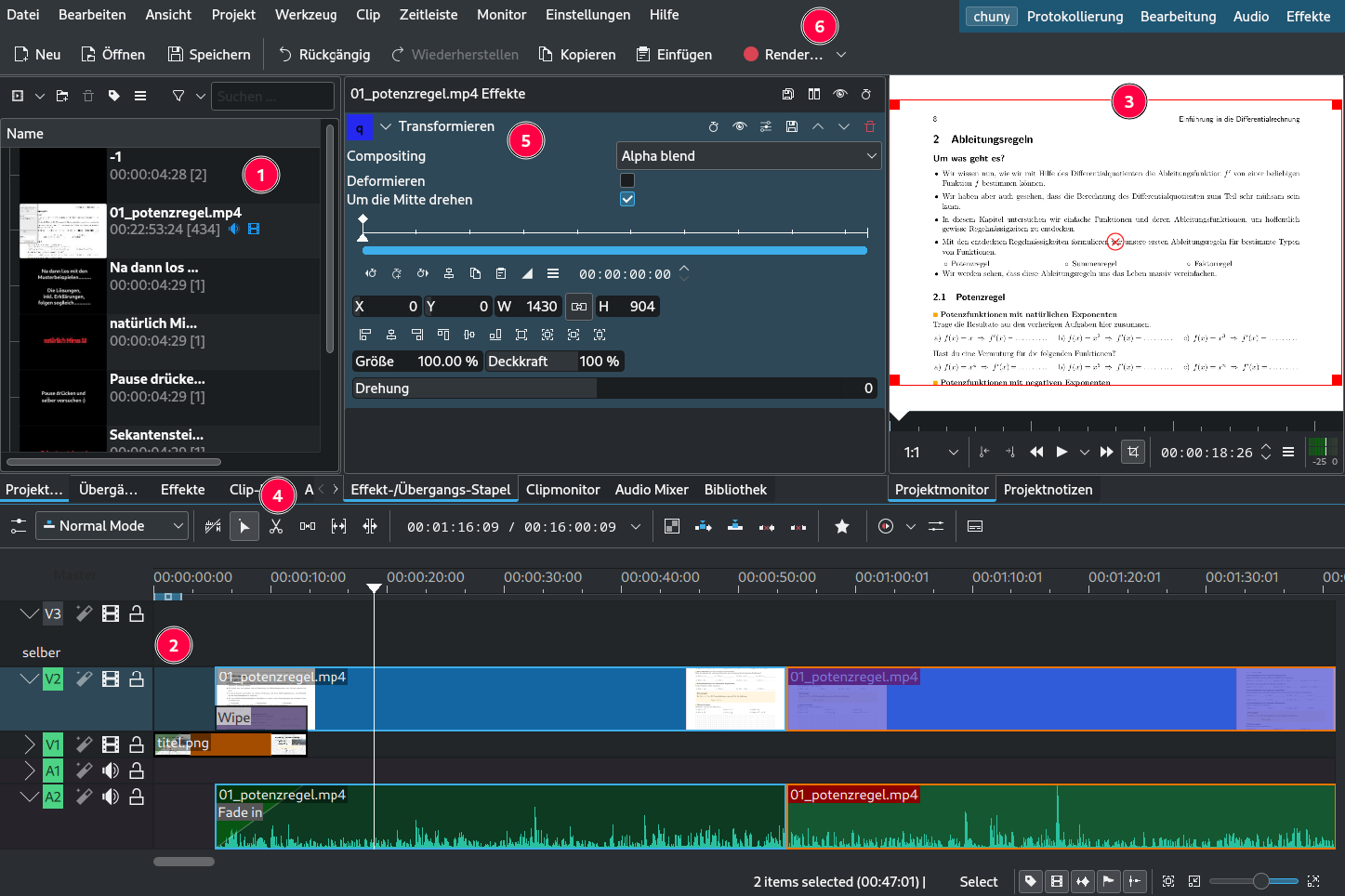
Task: Select the 01_potenzregel.mp4 thumbnail in project bin
Action: coord(63,230)
